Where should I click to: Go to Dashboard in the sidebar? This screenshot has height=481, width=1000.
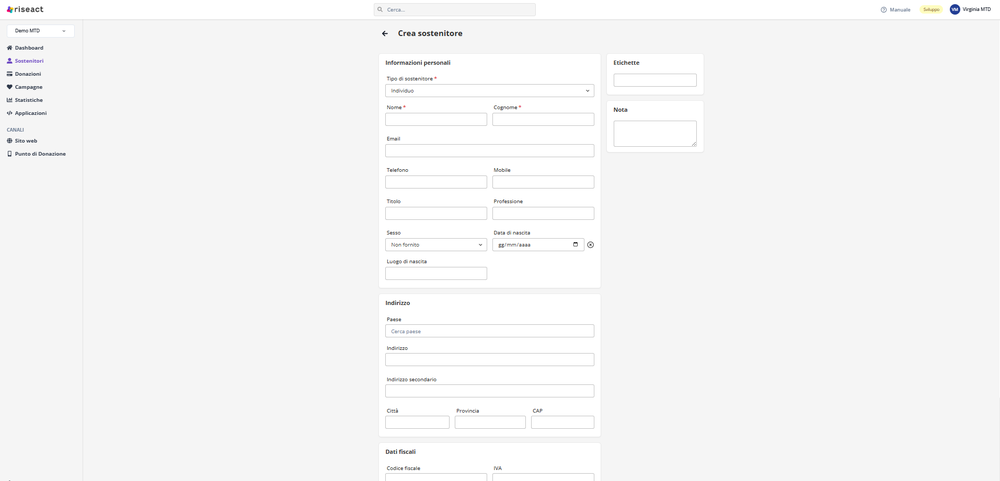29,48
